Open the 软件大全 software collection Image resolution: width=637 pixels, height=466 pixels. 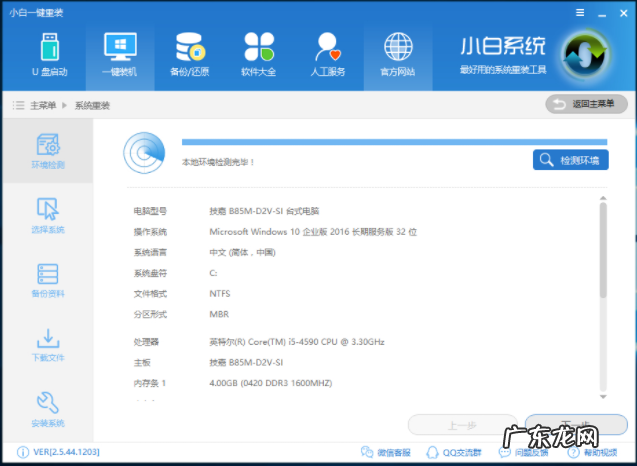pos(259,55)
